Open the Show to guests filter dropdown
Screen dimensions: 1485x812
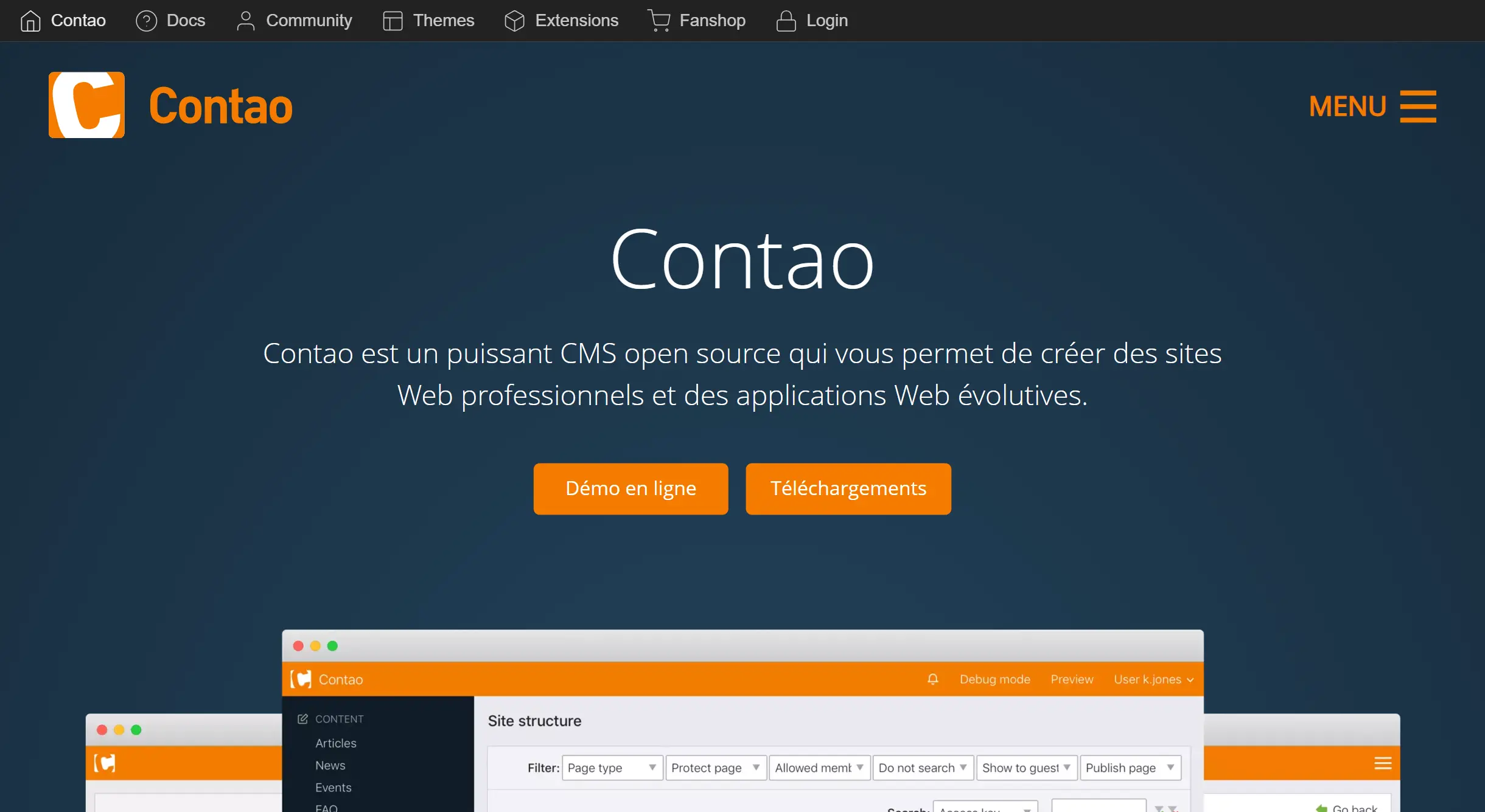click(x=1026, y=768)
